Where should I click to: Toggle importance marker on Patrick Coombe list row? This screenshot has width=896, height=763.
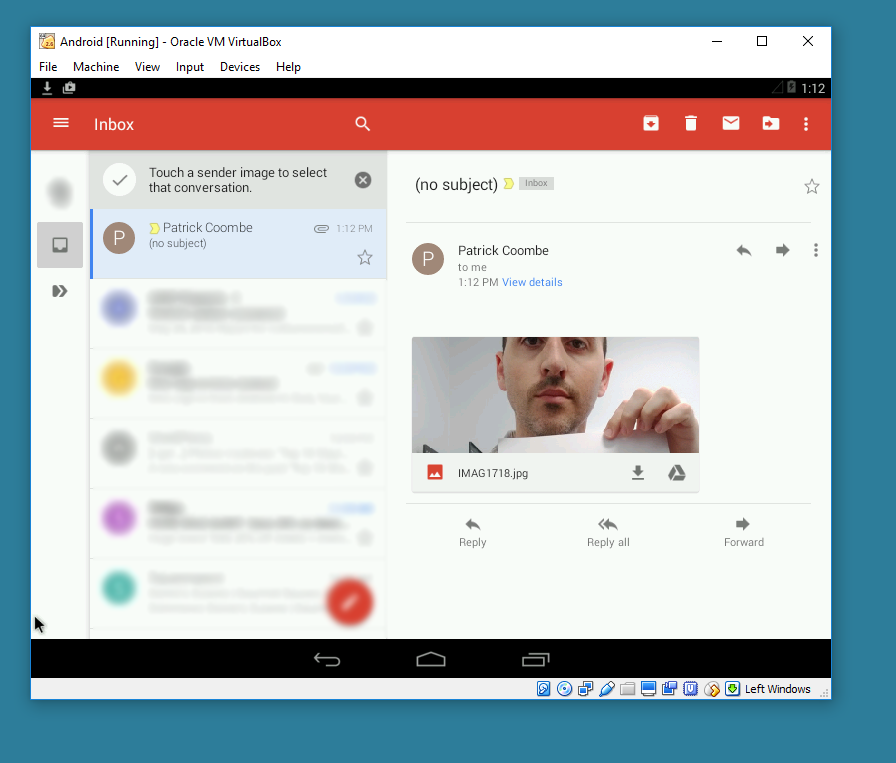[x=154, y=229]
